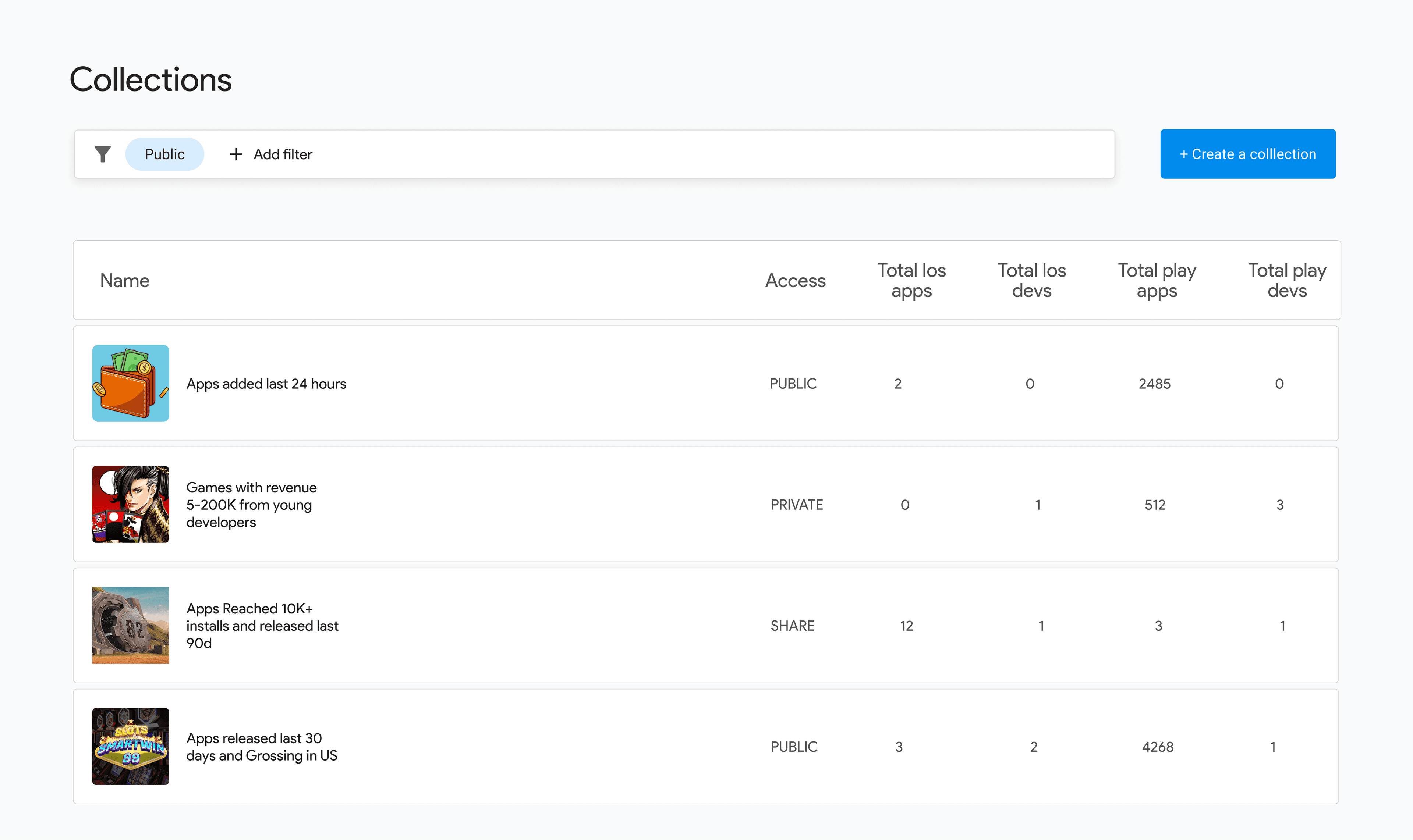The image size is (1413, 840).
Task: Sort by the Name column header
Action: pyautogui.click(x=125, y=280)
